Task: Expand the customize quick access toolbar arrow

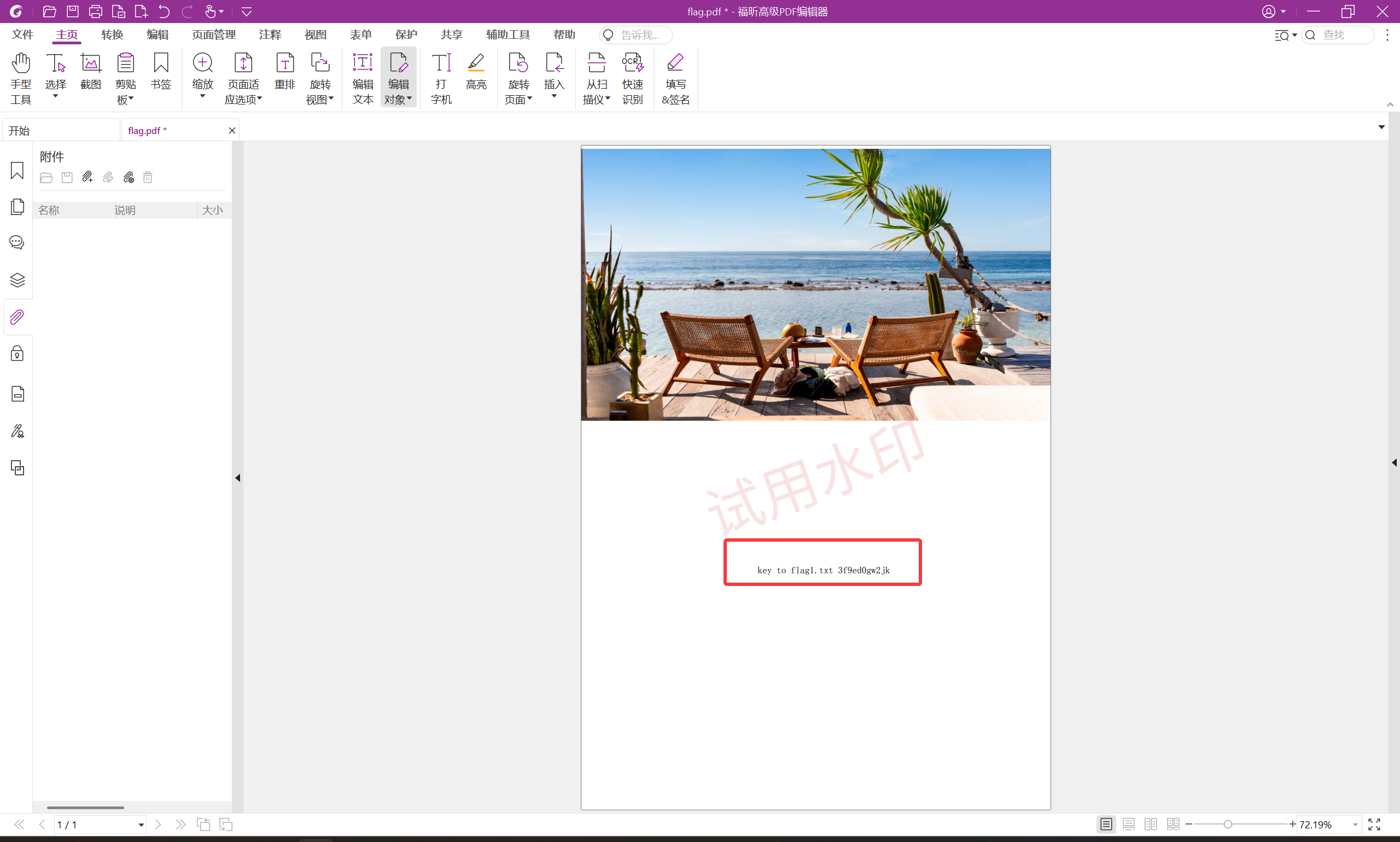Action: [x=247, y=11]
